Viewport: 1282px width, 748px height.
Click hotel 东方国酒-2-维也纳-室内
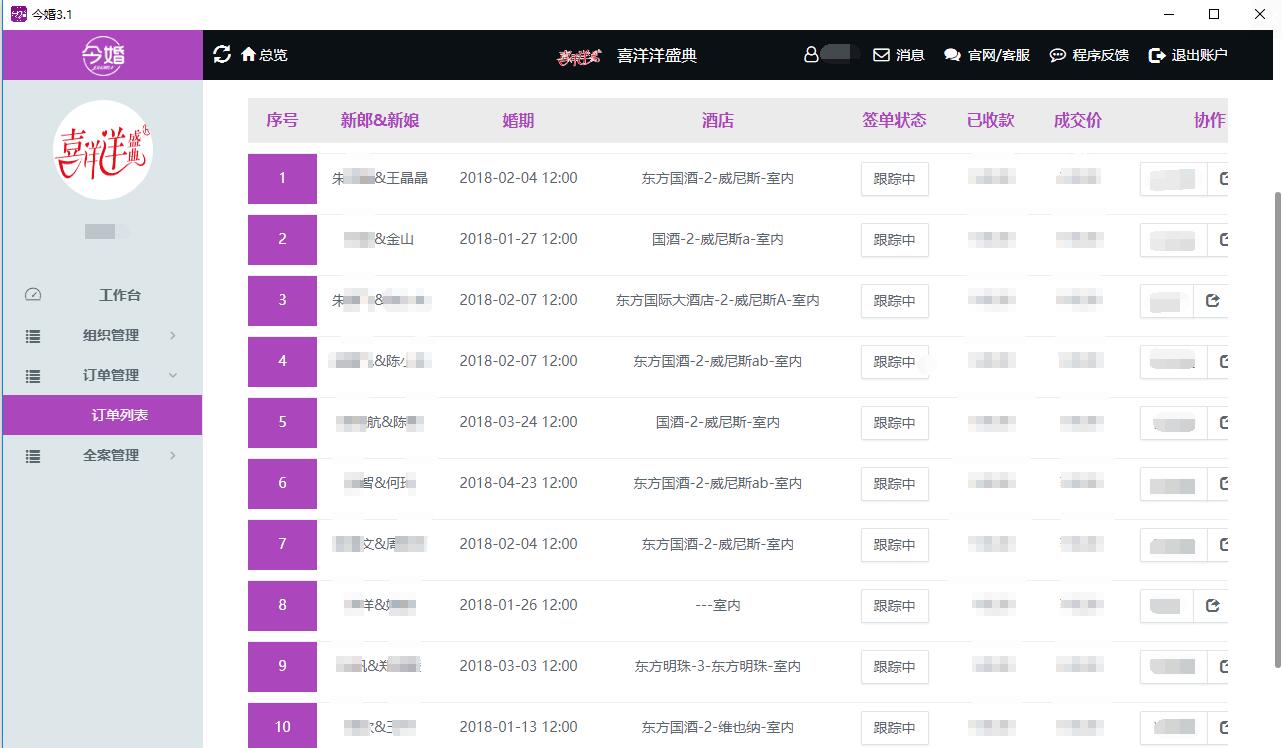[718, 727]
